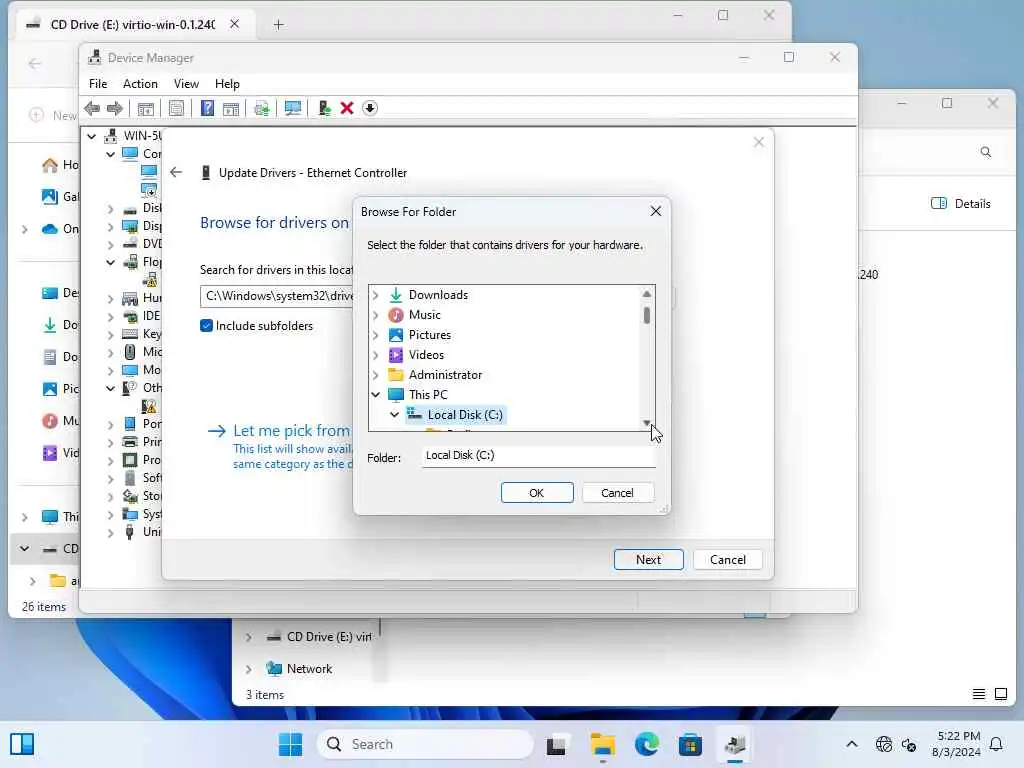Screen dimensions: 1024x768
Task: Open the clock showing 5:22 PM
Action: (x=956, y=744)
